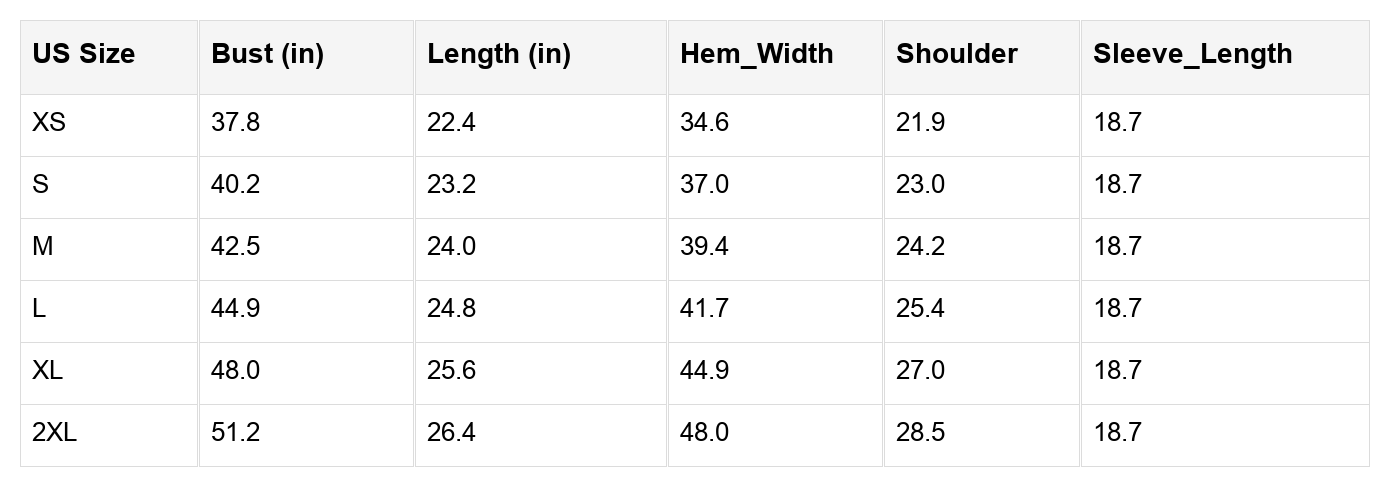Viewport: 1389px width, 486px height.
Task: Click the 2XL size row label
Action: point(54,433)
